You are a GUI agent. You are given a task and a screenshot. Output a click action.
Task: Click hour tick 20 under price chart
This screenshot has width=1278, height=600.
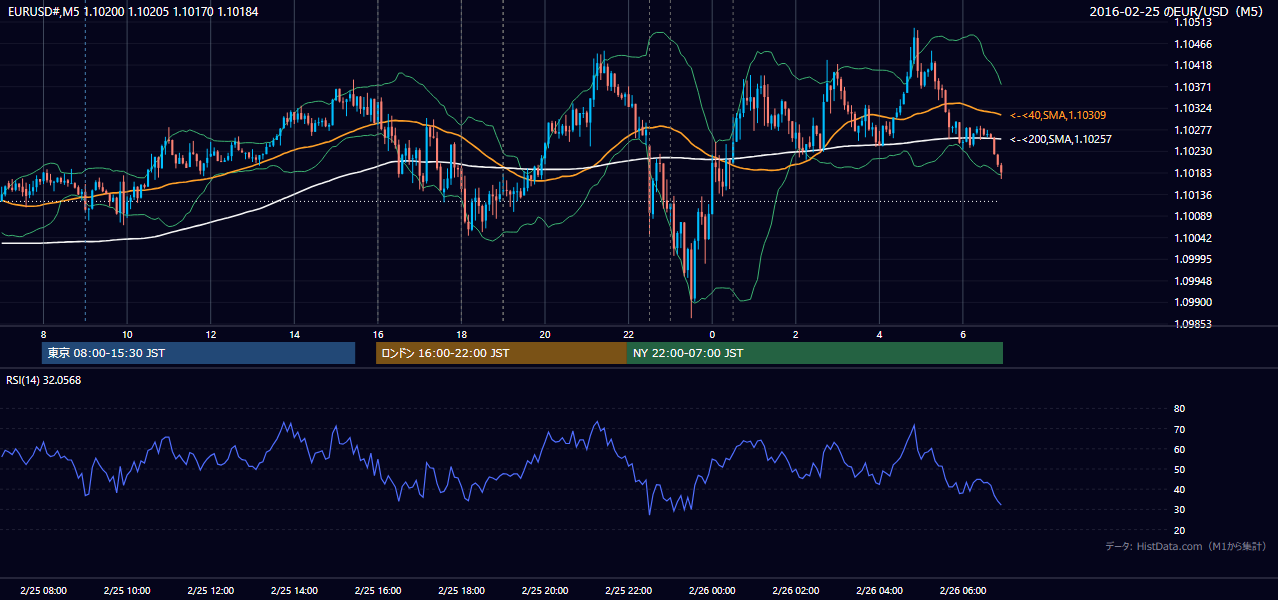[544, 334]
